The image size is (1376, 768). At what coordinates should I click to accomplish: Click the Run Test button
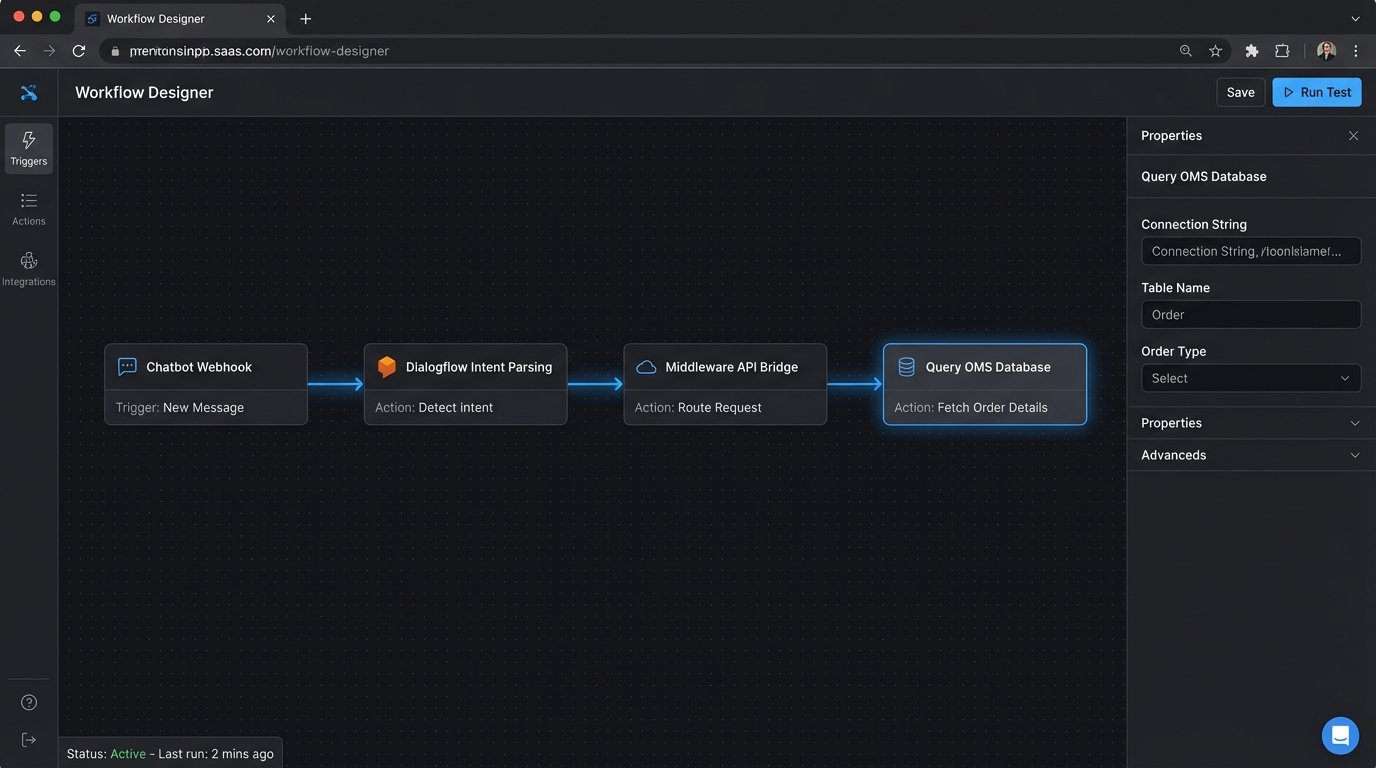pyautogui.click(x=1316, y=92)
